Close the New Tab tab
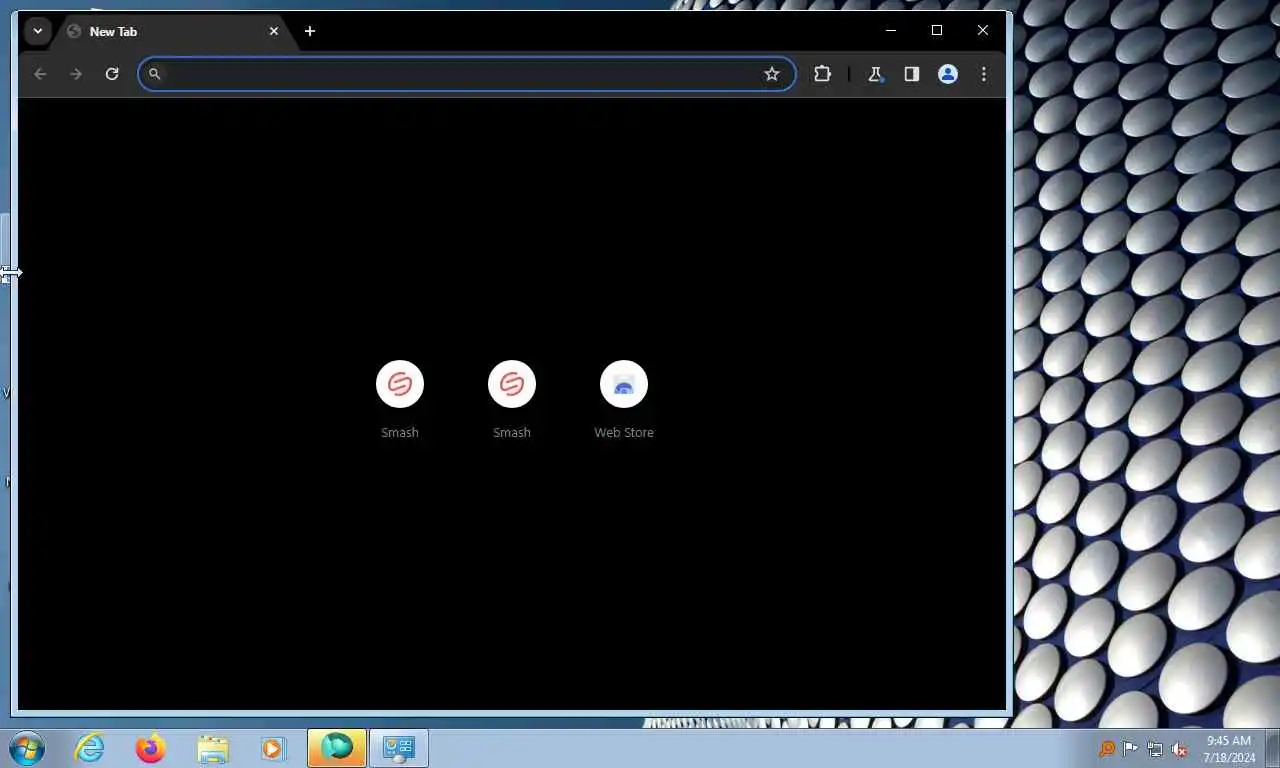The height and width of the screenshot is (768, 1280). [x=274, y=31]
